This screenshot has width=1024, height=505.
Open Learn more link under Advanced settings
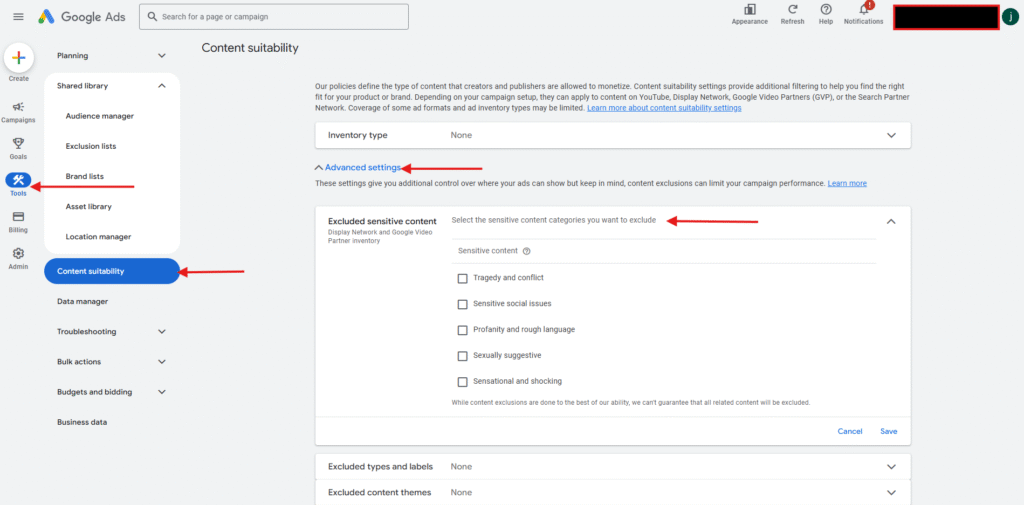pos(847,184)
